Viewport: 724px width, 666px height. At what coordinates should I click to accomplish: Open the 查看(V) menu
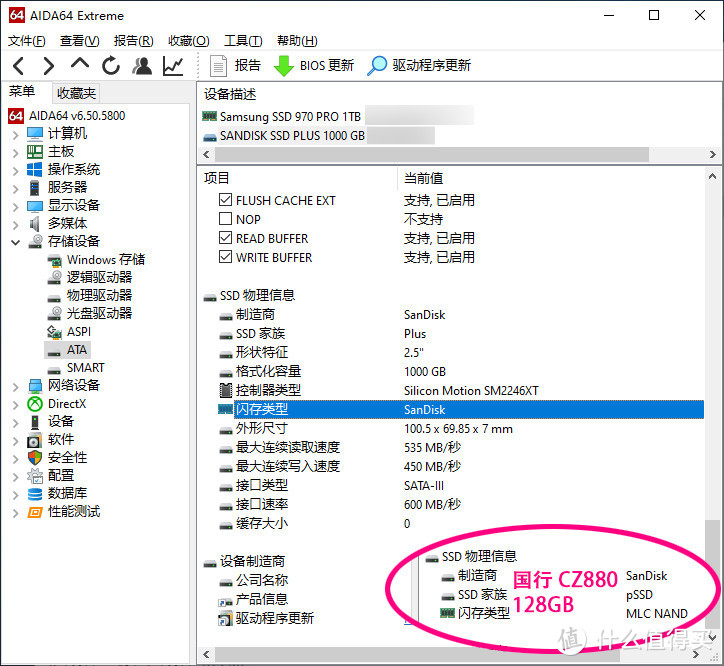(79, 41)
